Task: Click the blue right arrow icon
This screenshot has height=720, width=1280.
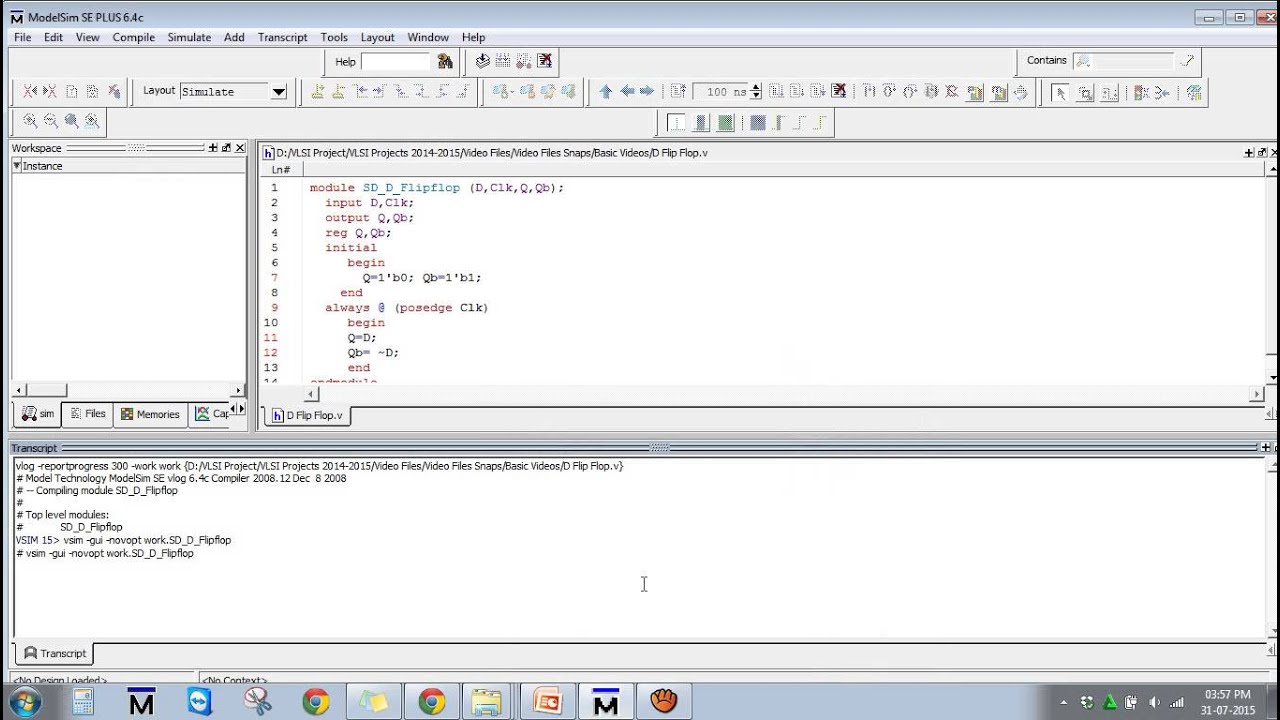Action: pos(647,91)
